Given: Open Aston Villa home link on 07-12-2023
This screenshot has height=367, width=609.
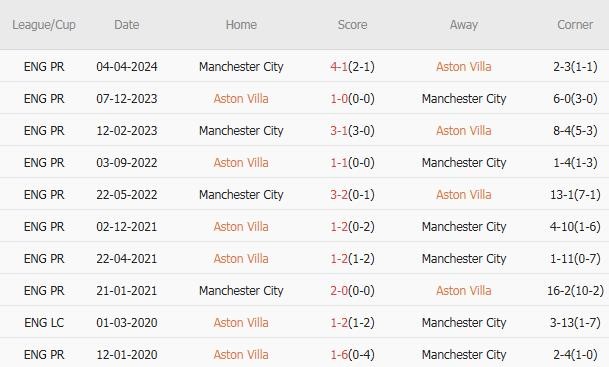Looking at the screenshot, I should [x=241, y=99].
